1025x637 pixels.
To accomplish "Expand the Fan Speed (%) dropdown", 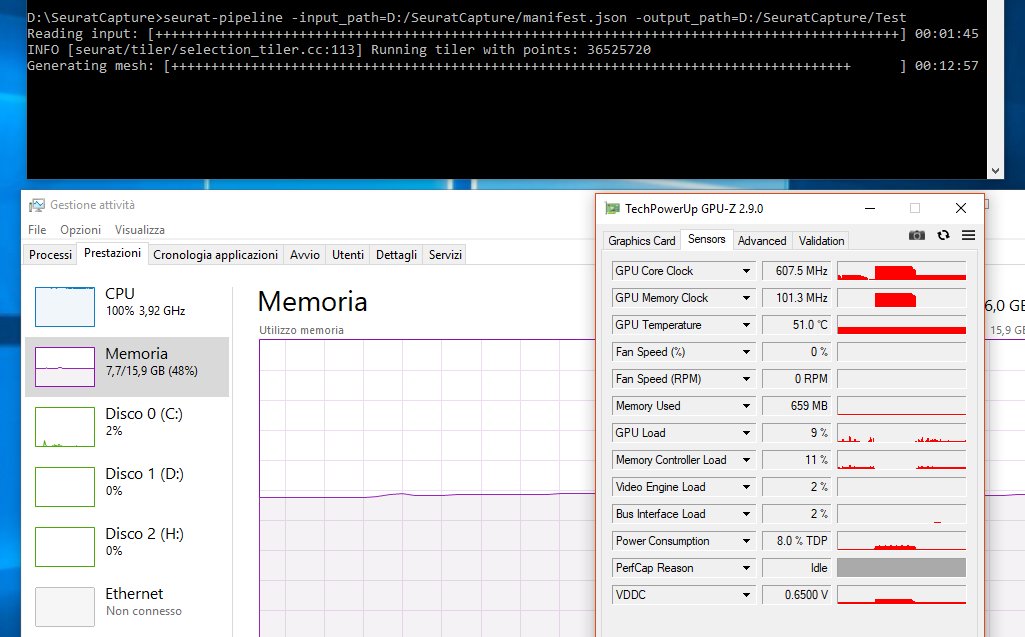I will pos(746,352).
